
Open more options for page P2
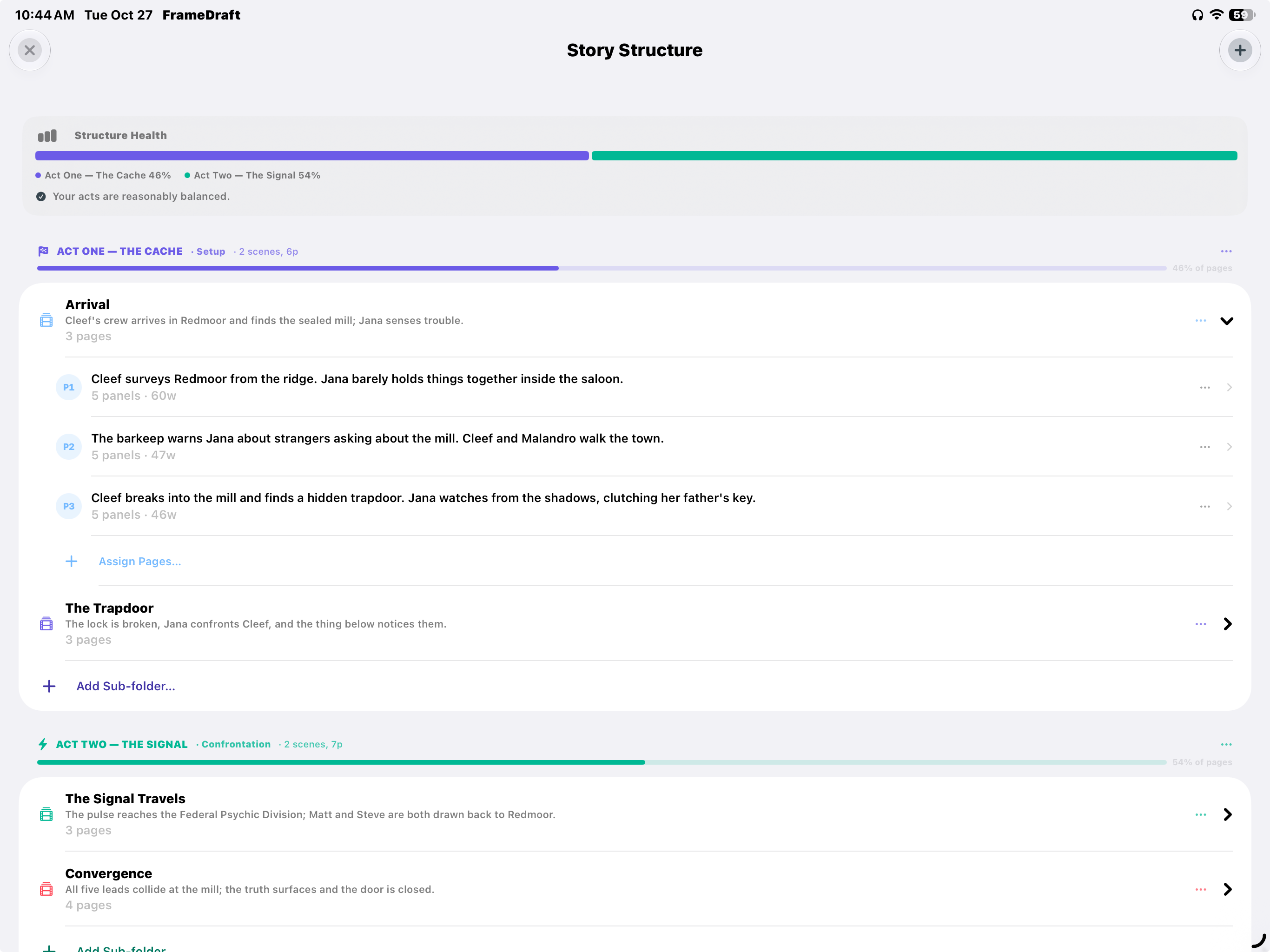click(x=1204, y=447)
